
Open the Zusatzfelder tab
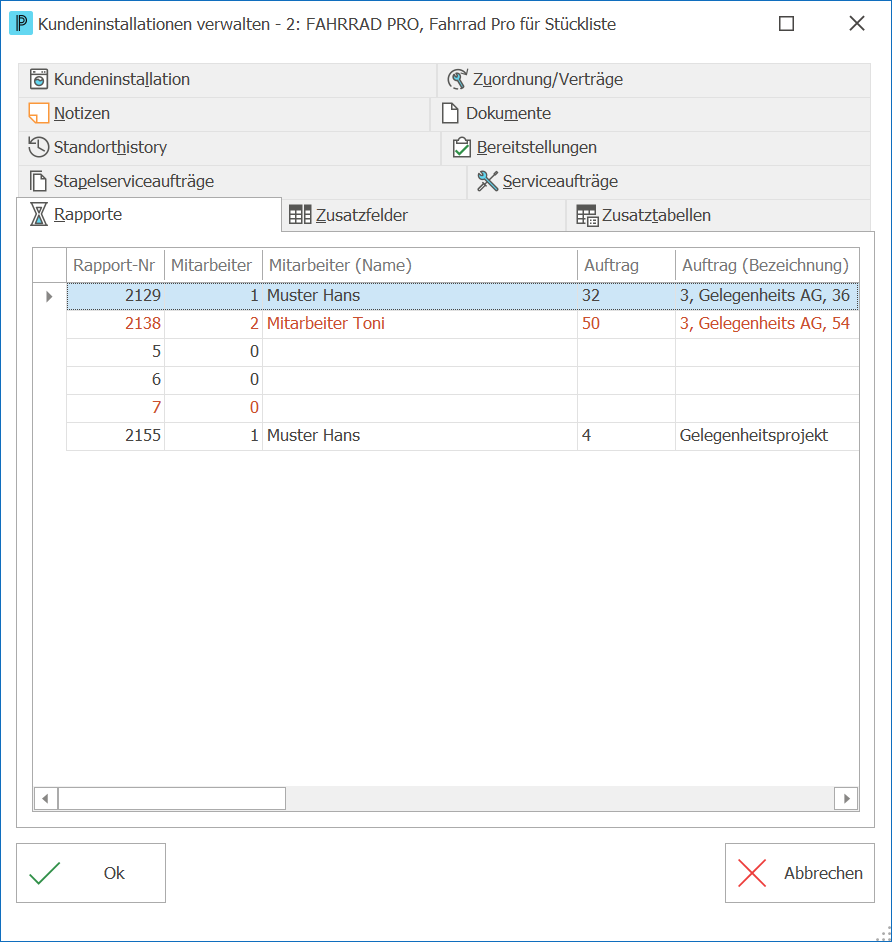tap(423, 216)
